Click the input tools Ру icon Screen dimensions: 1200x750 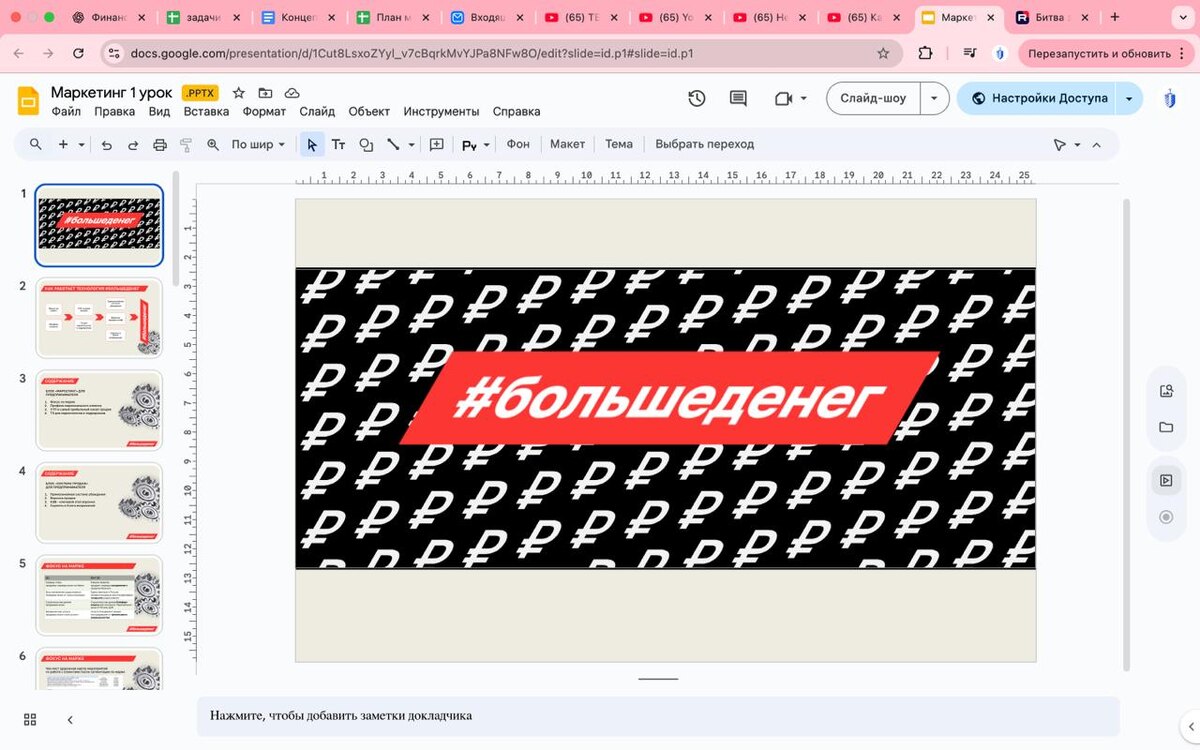469,145
